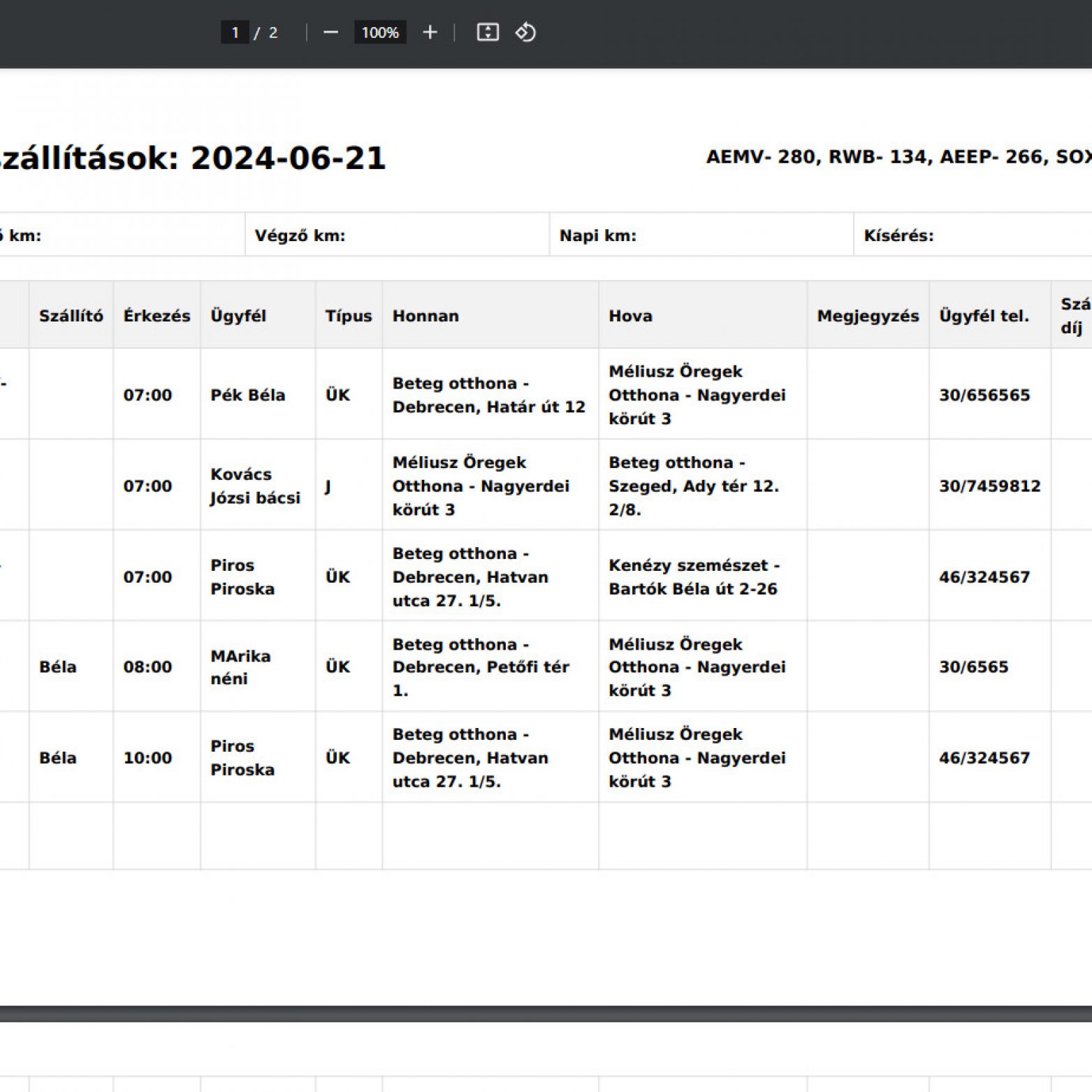Screen dimensions: 1092x1092
Task: Click the Végző km field
Action: 396,235
